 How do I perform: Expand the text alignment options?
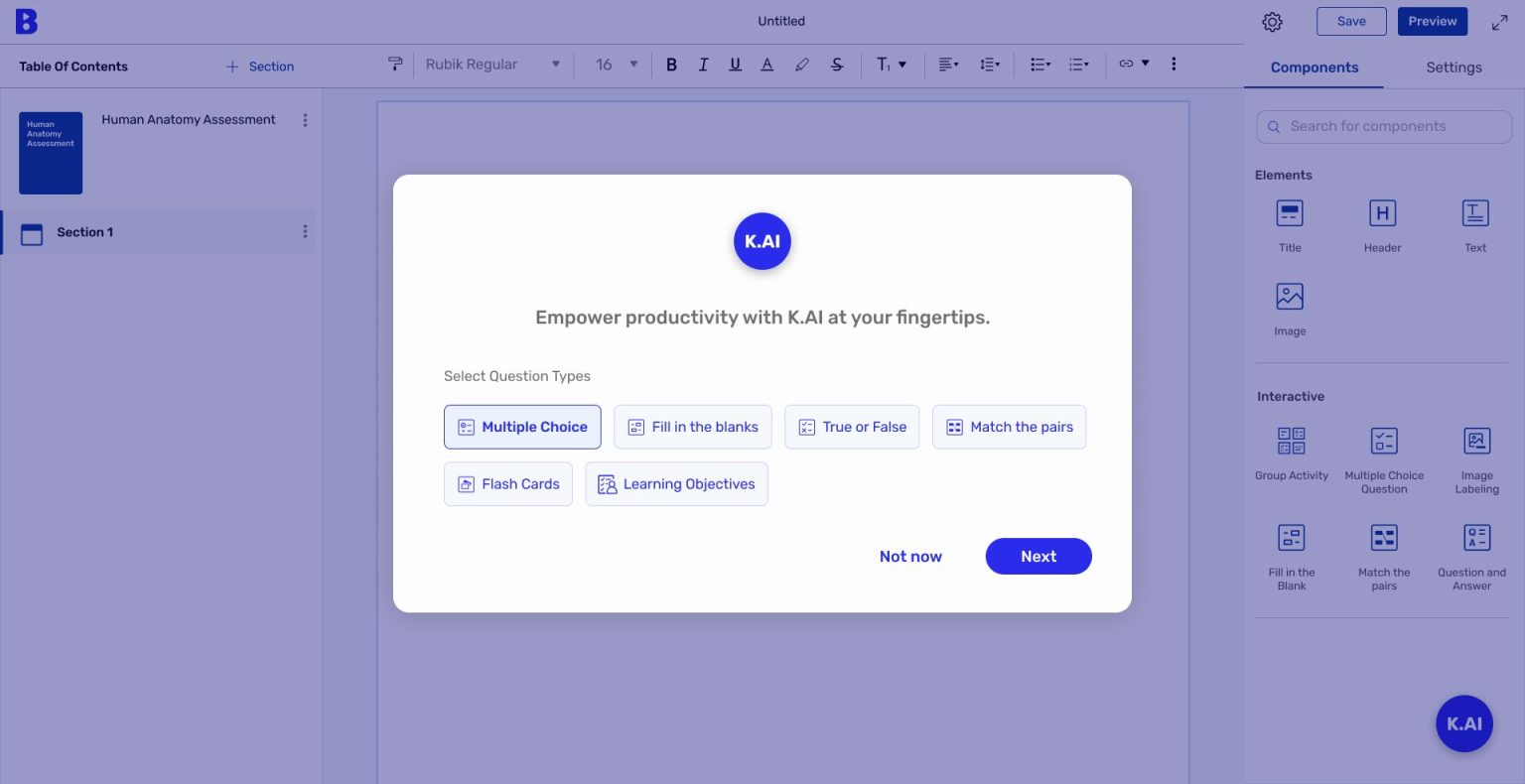click(x=948, y=64)
